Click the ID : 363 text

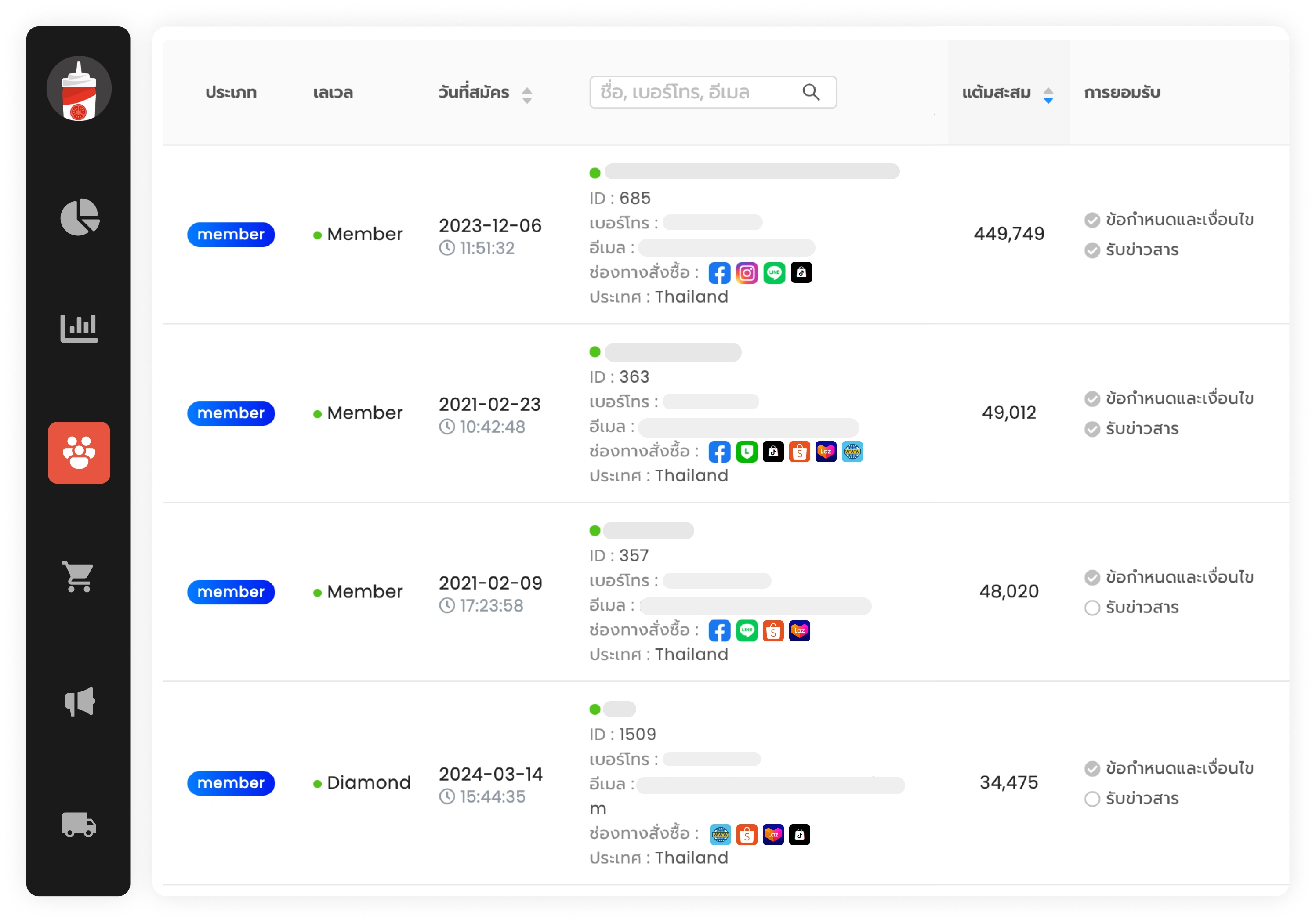click(x=620, y=377)
